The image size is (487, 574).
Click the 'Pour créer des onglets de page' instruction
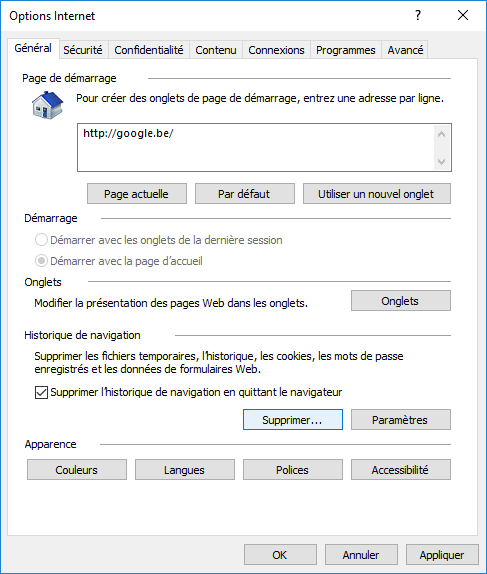pyautogui.click(x=260, y=98)
